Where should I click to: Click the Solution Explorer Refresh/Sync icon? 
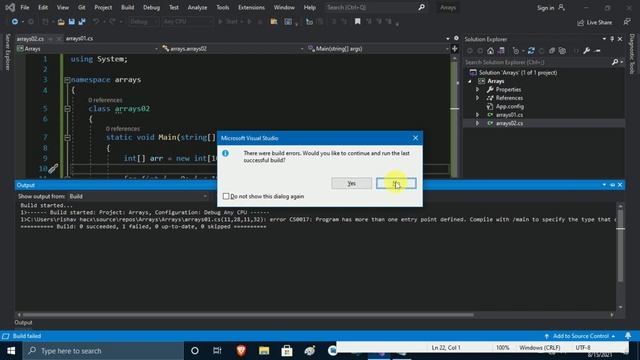point(531,51)
